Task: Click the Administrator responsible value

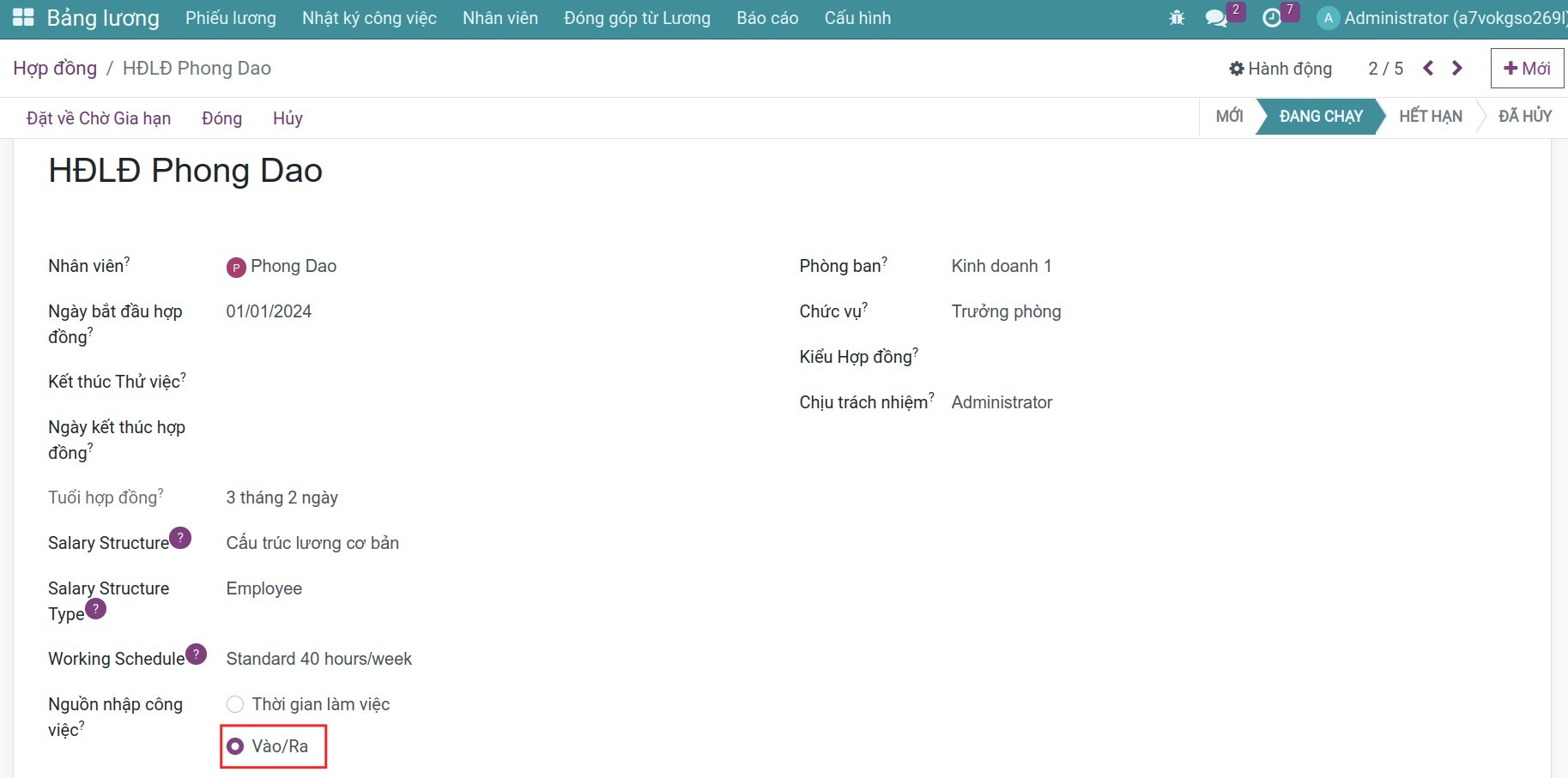Action: (x=1002, y=402)
